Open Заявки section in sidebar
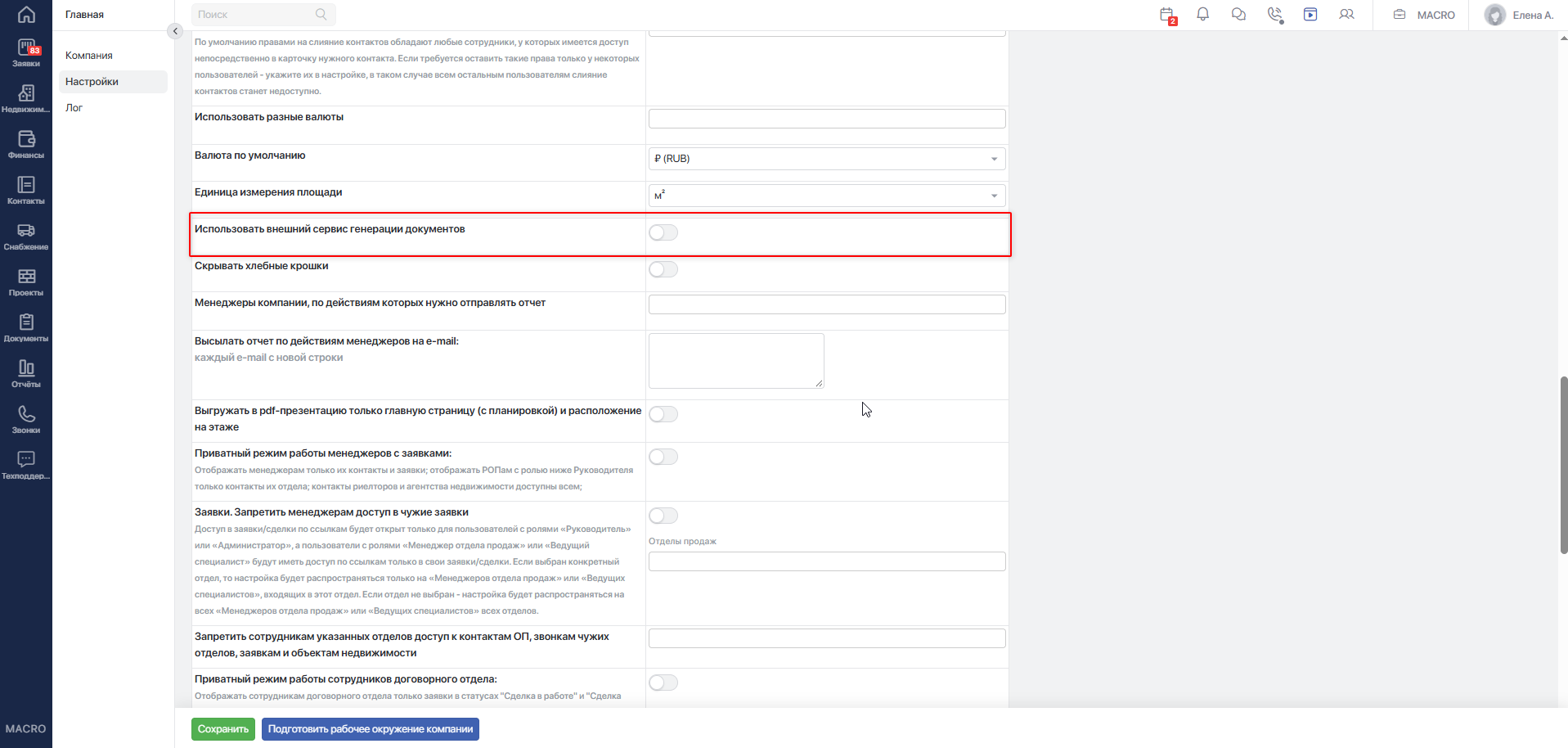 coord(26,53)
